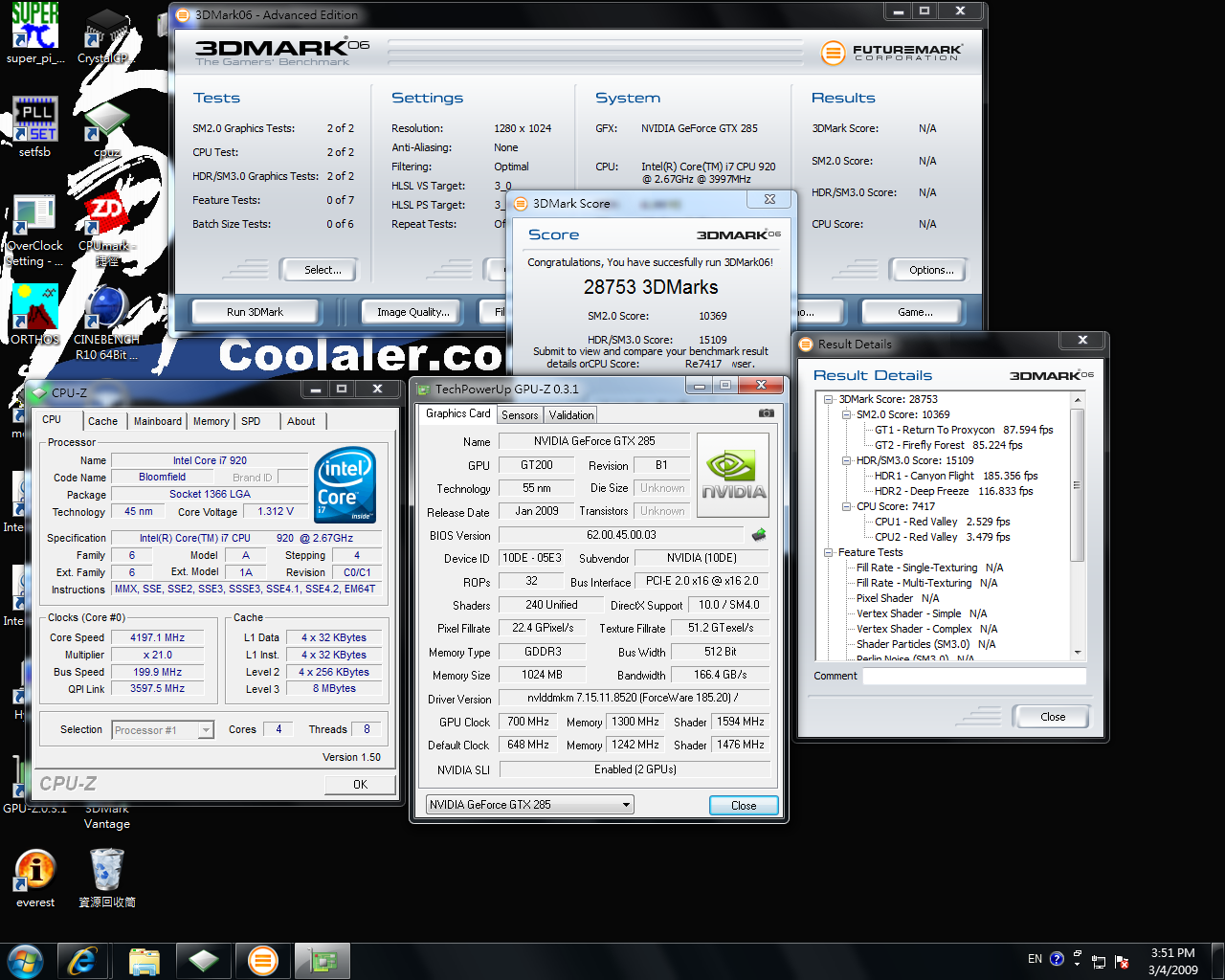The image size is (1225, 980).
Task: Open Internet Explorer from the taskbar
Action: [x=82, y=961]
